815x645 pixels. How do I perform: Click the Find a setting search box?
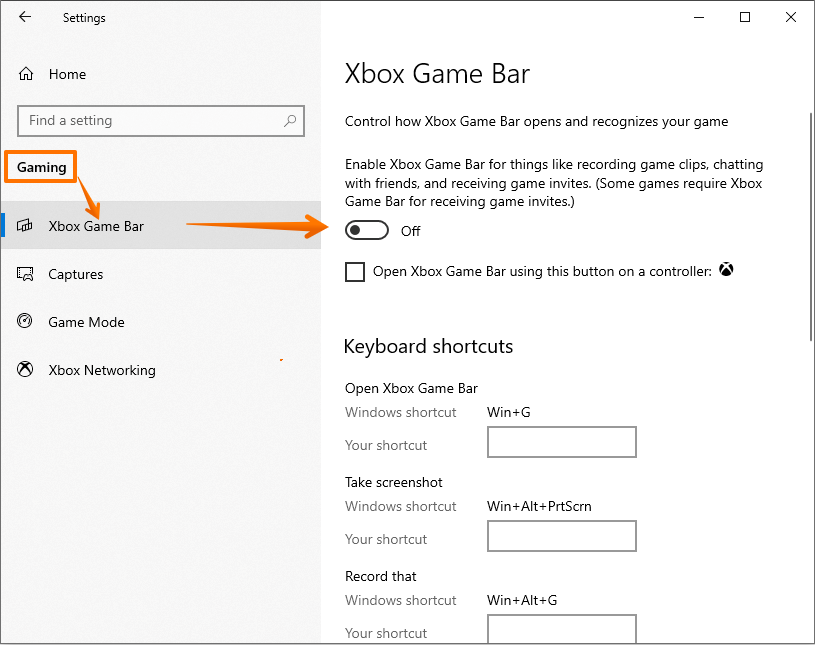(x=150, y=121)
